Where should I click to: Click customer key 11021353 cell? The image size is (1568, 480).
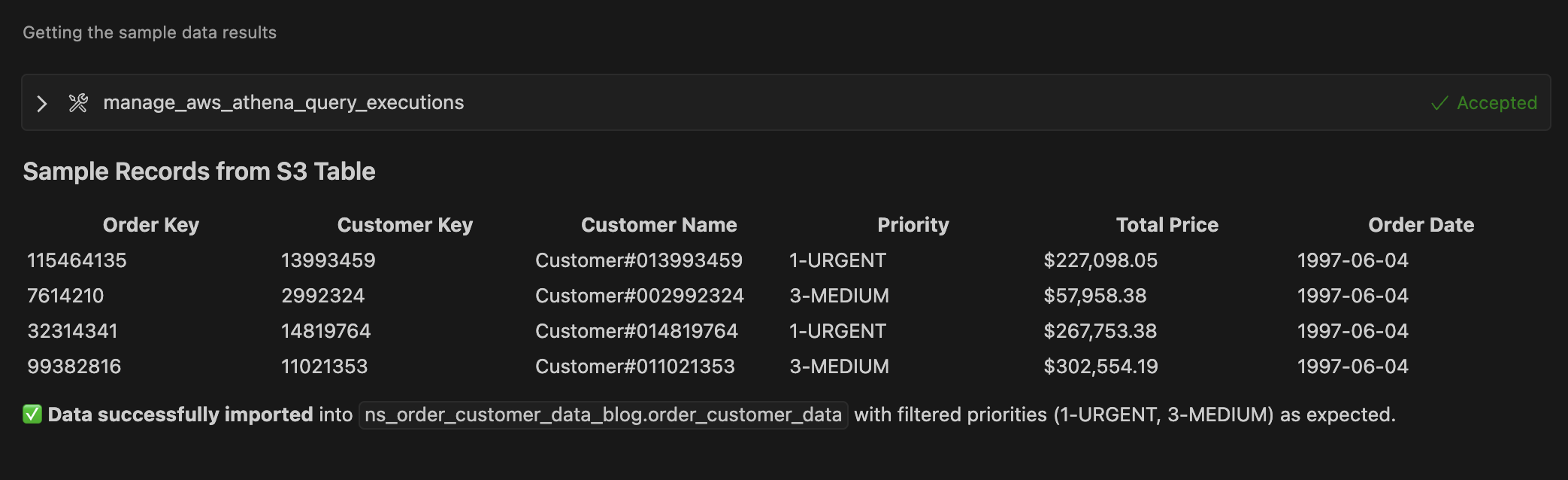tap(324, 366)
